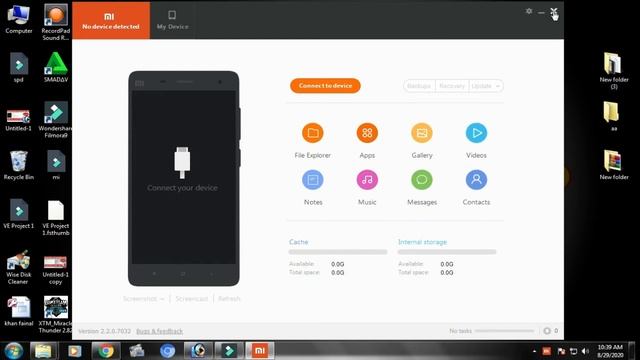This screenshot has height=360, width=640.
Task: Open the Messages icon
Action: pos(422,180)
